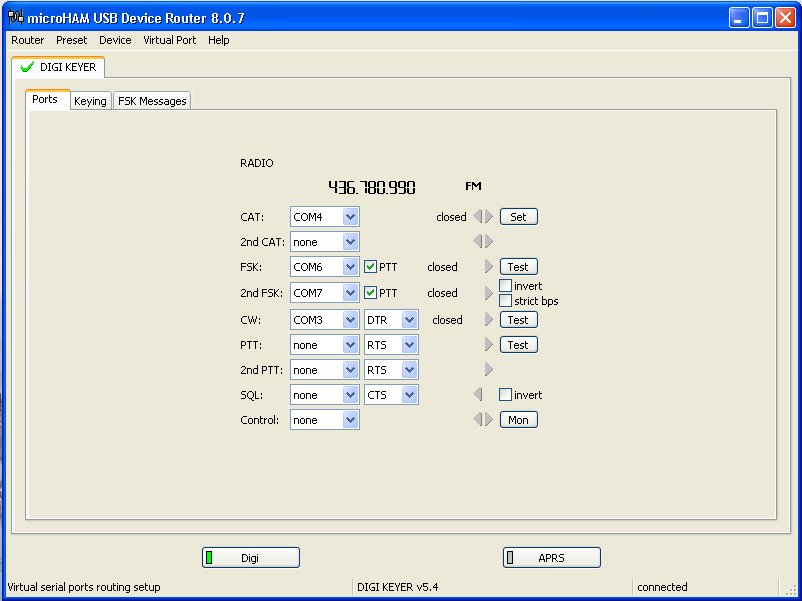802x601 pixels.
Task: Click the radio frequency display 436.780.990
Action: [371, 187]
